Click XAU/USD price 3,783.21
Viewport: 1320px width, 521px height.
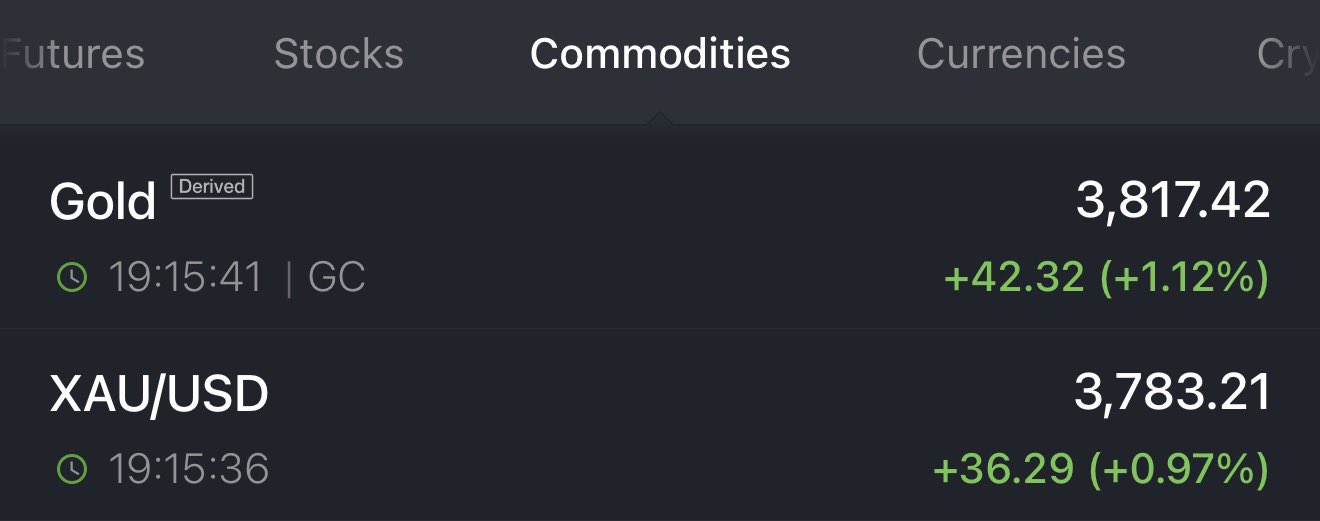click(x=1172, y=392)
